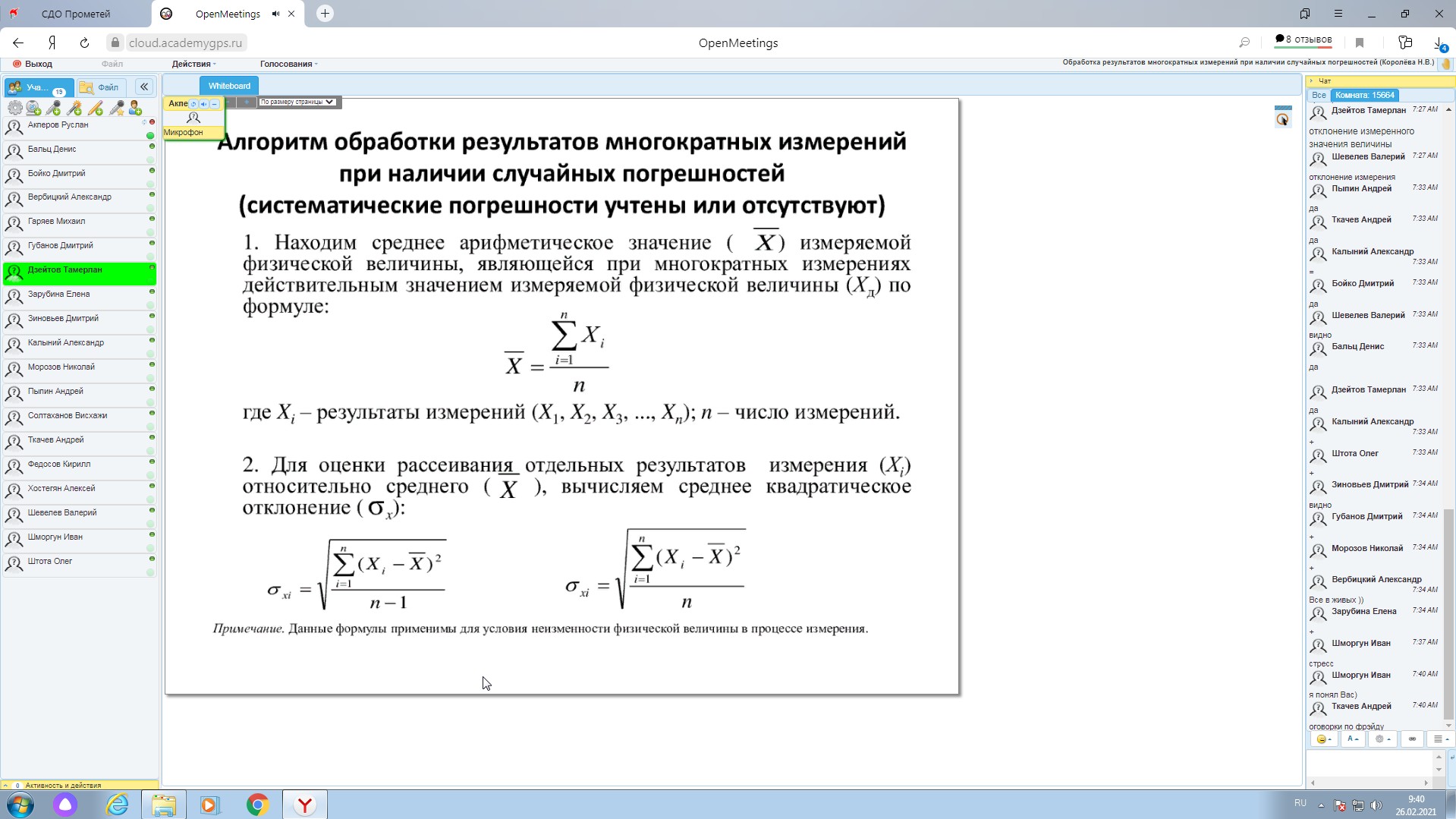1456x819 pixels.
Task: Open the browser hamburger menu
Action: tap(1338, 14)
